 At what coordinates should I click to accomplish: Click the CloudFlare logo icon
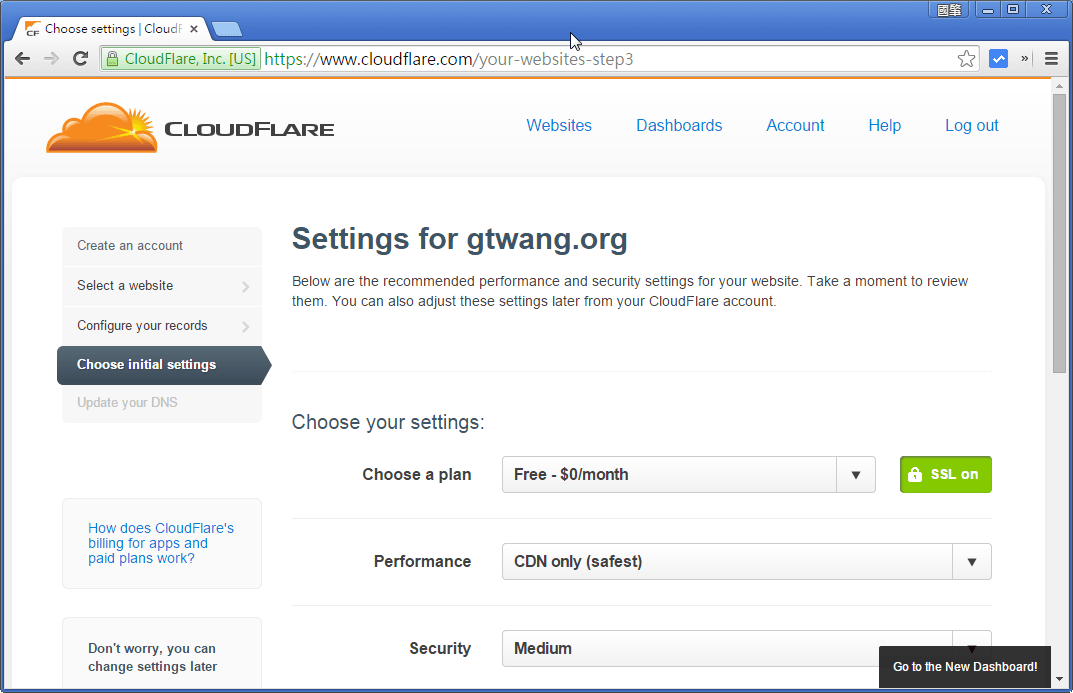pos(100,127)
